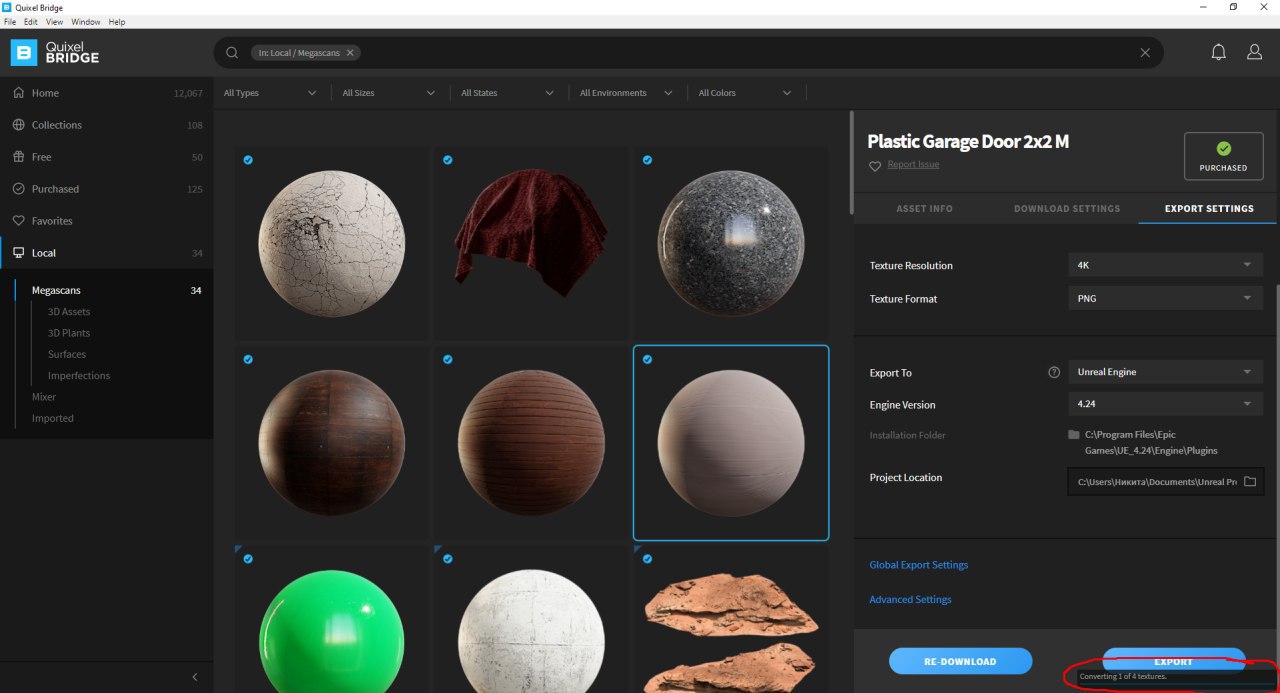Open the All Colors filter dropdown
Screen dimensions: 1280x693
(745, 93)
